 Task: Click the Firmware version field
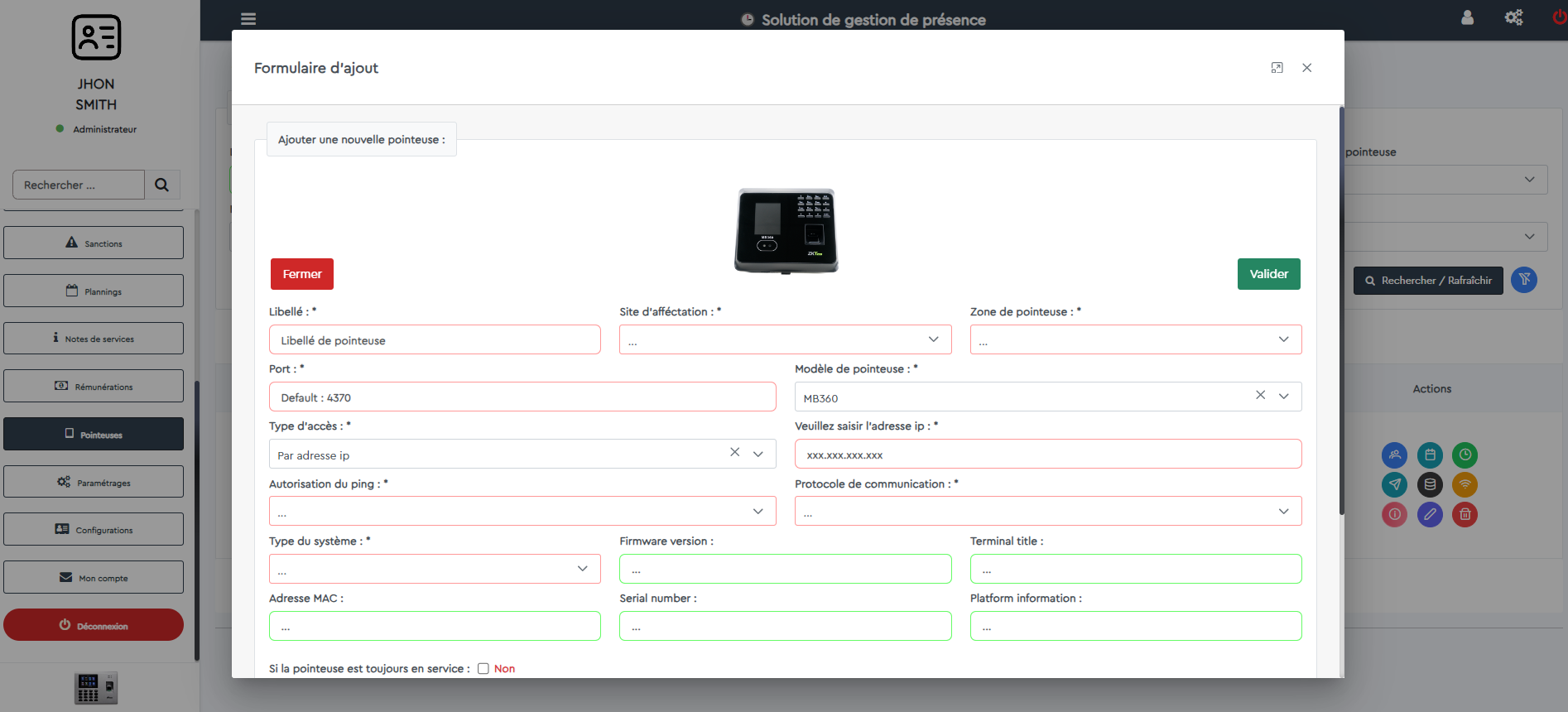click(x=785, y=569)
